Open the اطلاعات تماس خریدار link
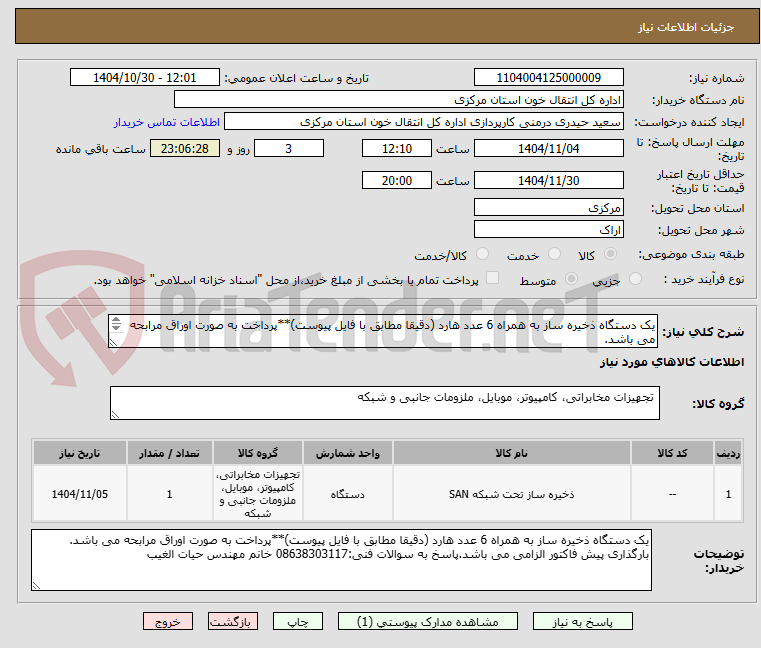The image size is (761, 648). (x=167, y=122)
